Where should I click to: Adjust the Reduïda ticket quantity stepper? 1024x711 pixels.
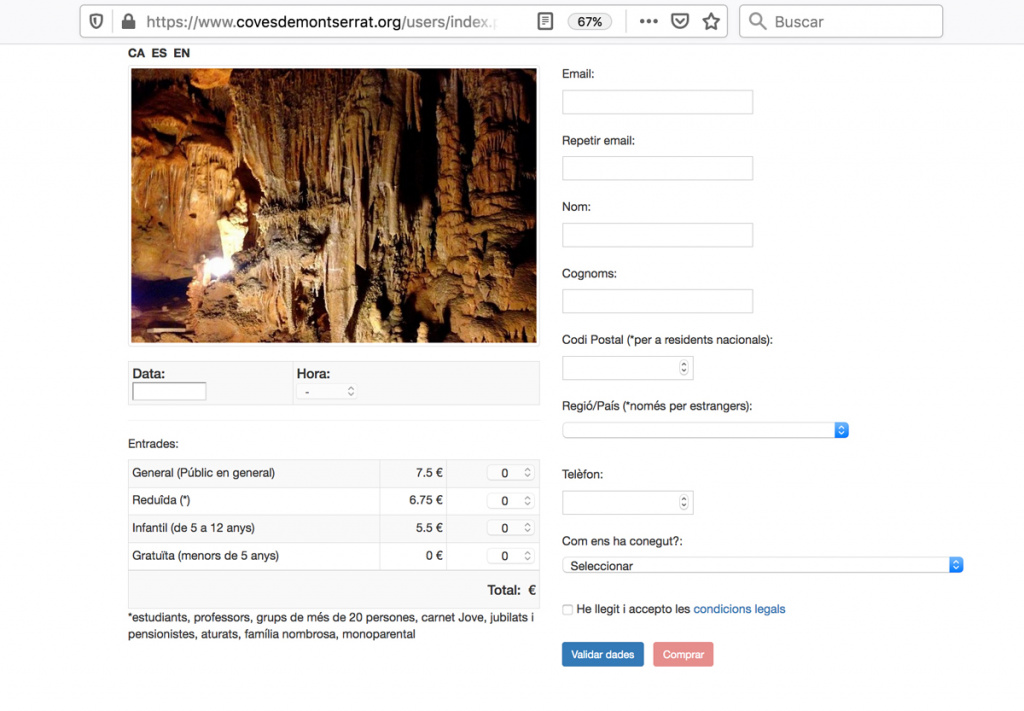(x=511, y=501)
